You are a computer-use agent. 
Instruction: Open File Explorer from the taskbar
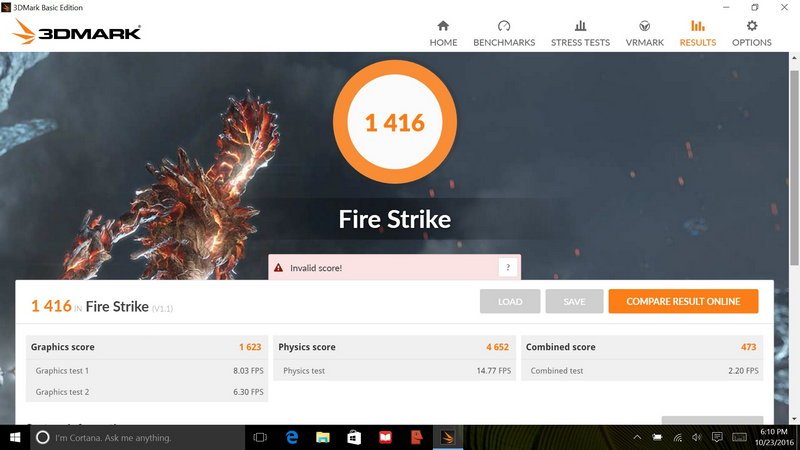click(323, 437)
